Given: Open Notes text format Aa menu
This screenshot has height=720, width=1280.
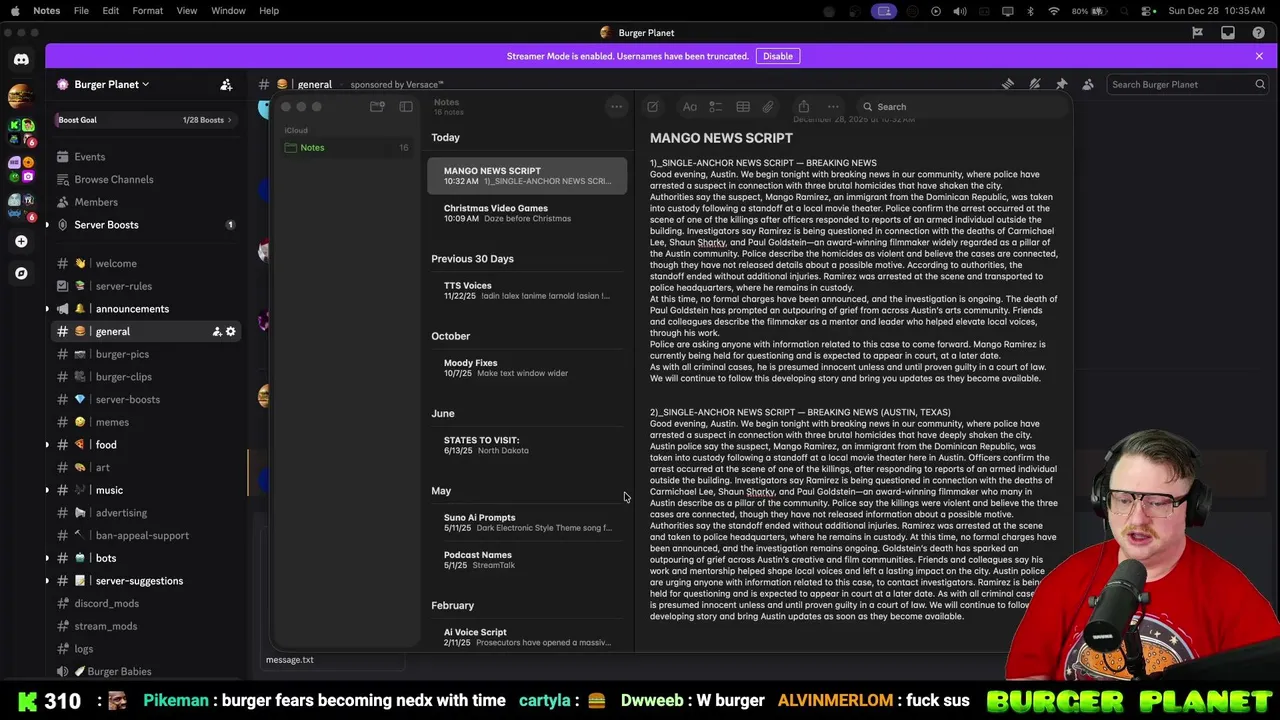Looking at the screenshot, I should click(x=690, y=107).
